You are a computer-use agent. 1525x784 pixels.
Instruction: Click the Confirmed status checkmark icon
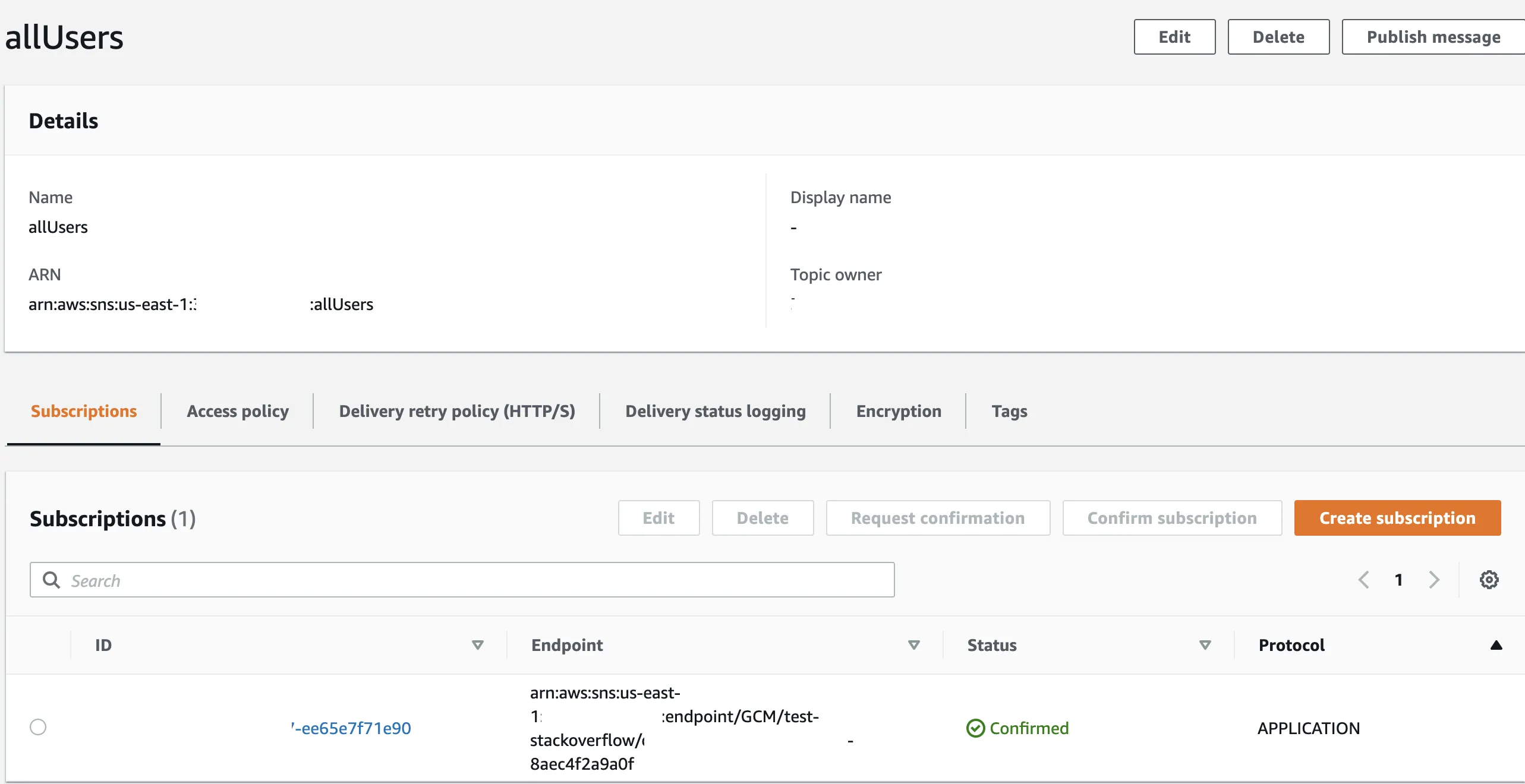click(x=975, y=728)
